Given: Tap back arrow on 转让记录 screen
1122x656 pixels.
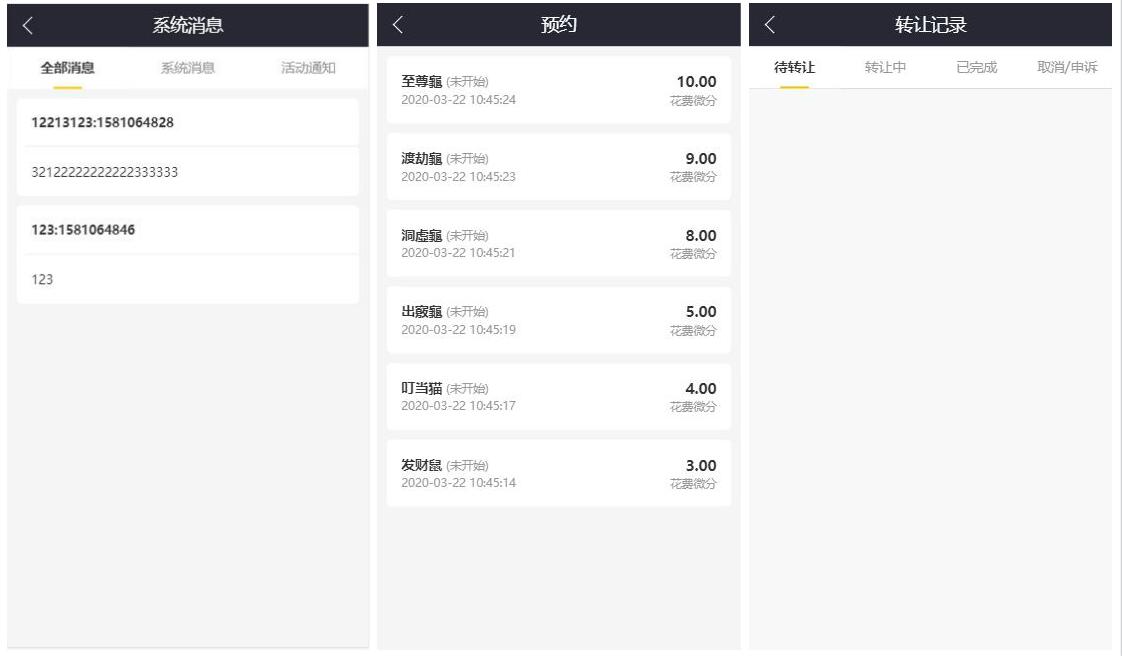Looking at the screenshot, I should (x=770, y=25).
